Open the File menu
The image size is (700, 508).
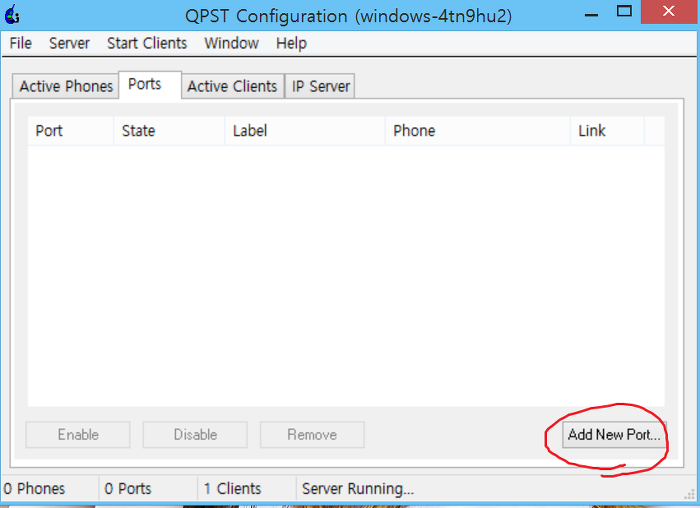(21, 43)
